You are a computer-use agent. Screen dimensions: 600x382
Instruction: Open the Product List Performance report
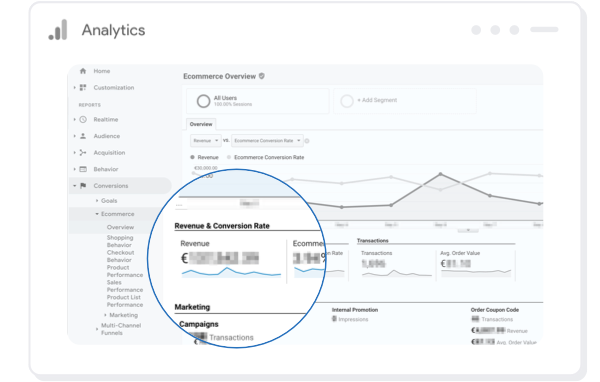(x=125, y=301)
